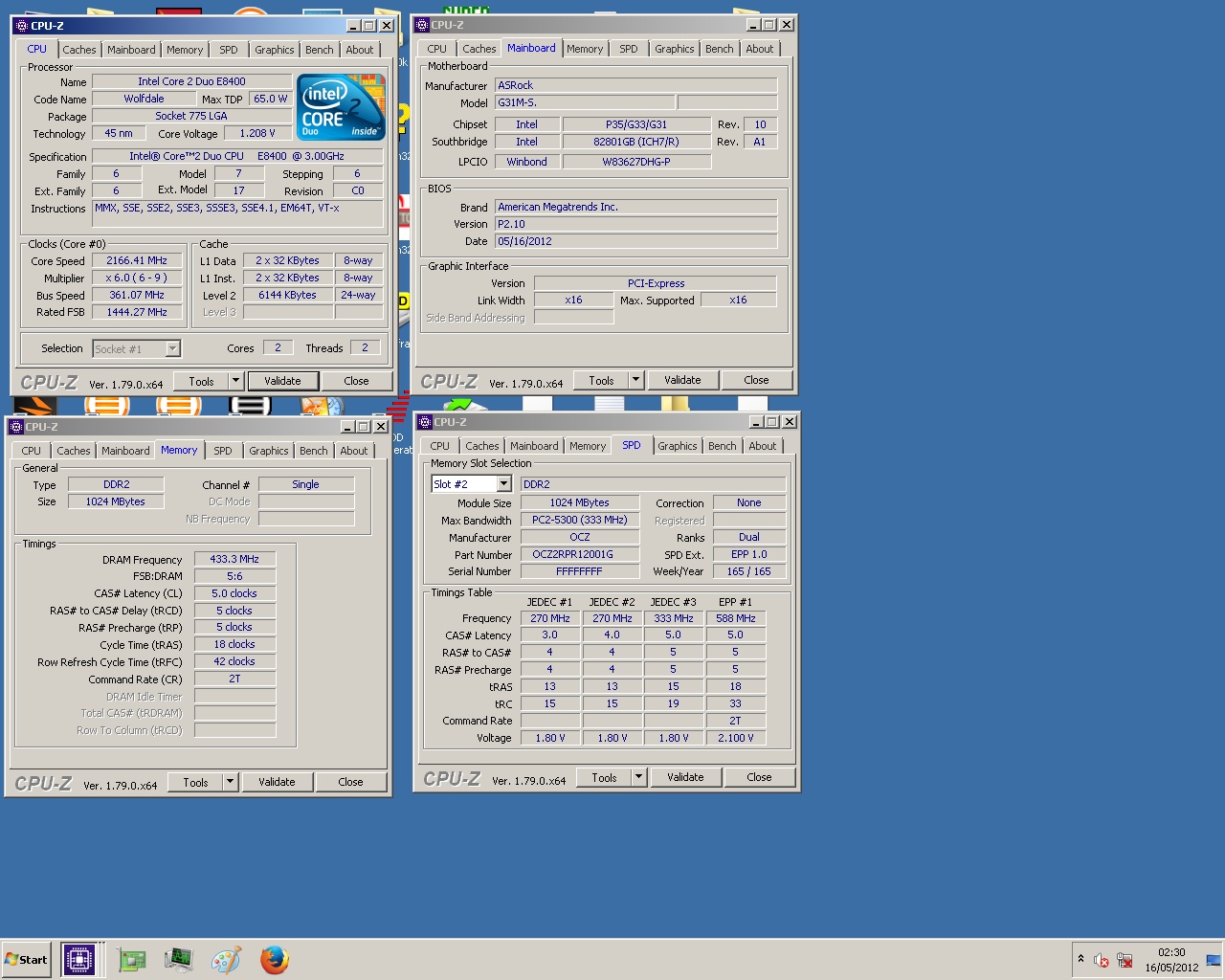Viewport: 1225px width, 980px height.
Task: Click the Level 2 cache 6144 KBytes field
Action: click(287, 295)
